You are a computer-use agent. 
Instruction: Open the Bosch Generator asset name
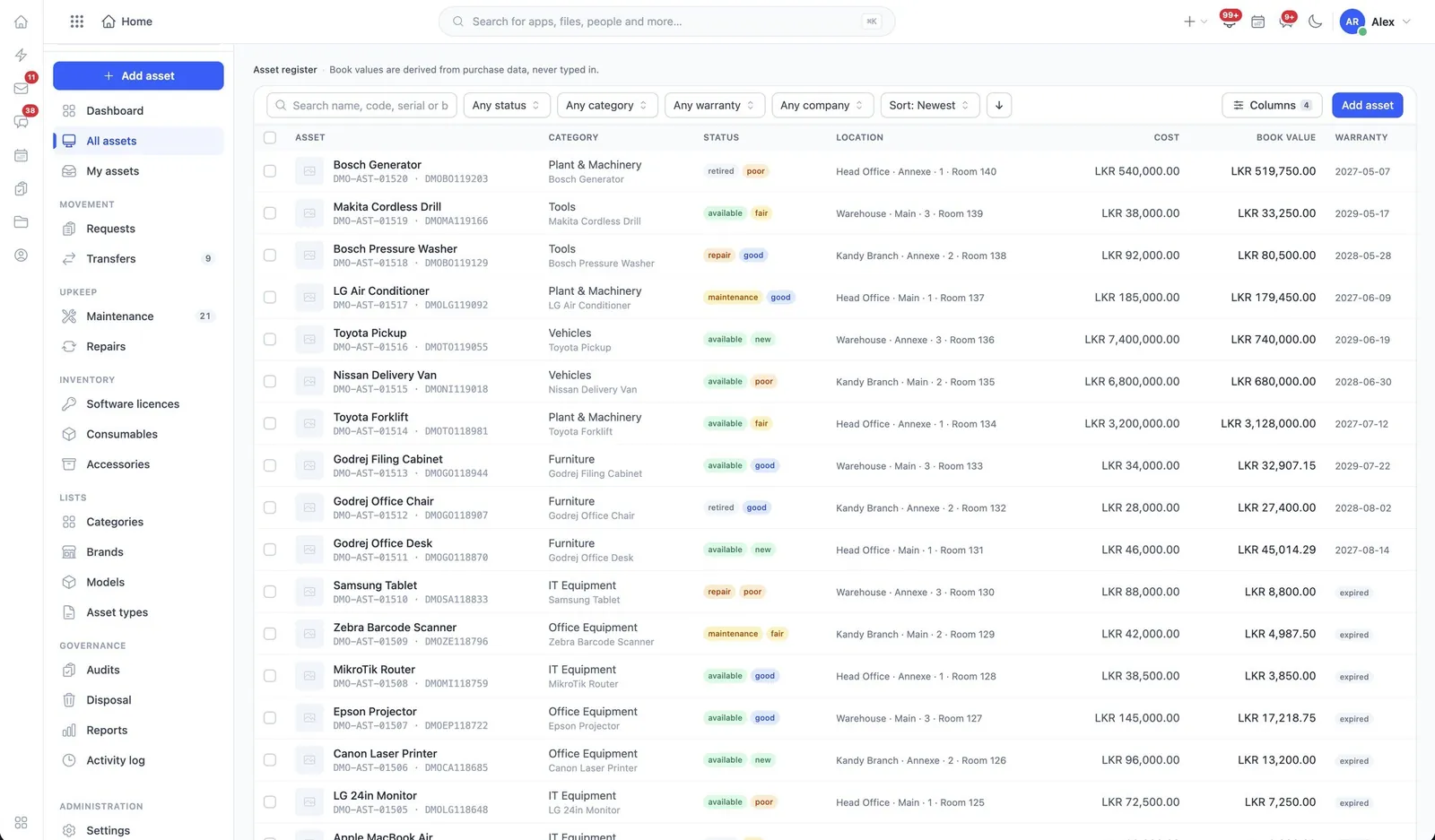(x=377, y=165)
